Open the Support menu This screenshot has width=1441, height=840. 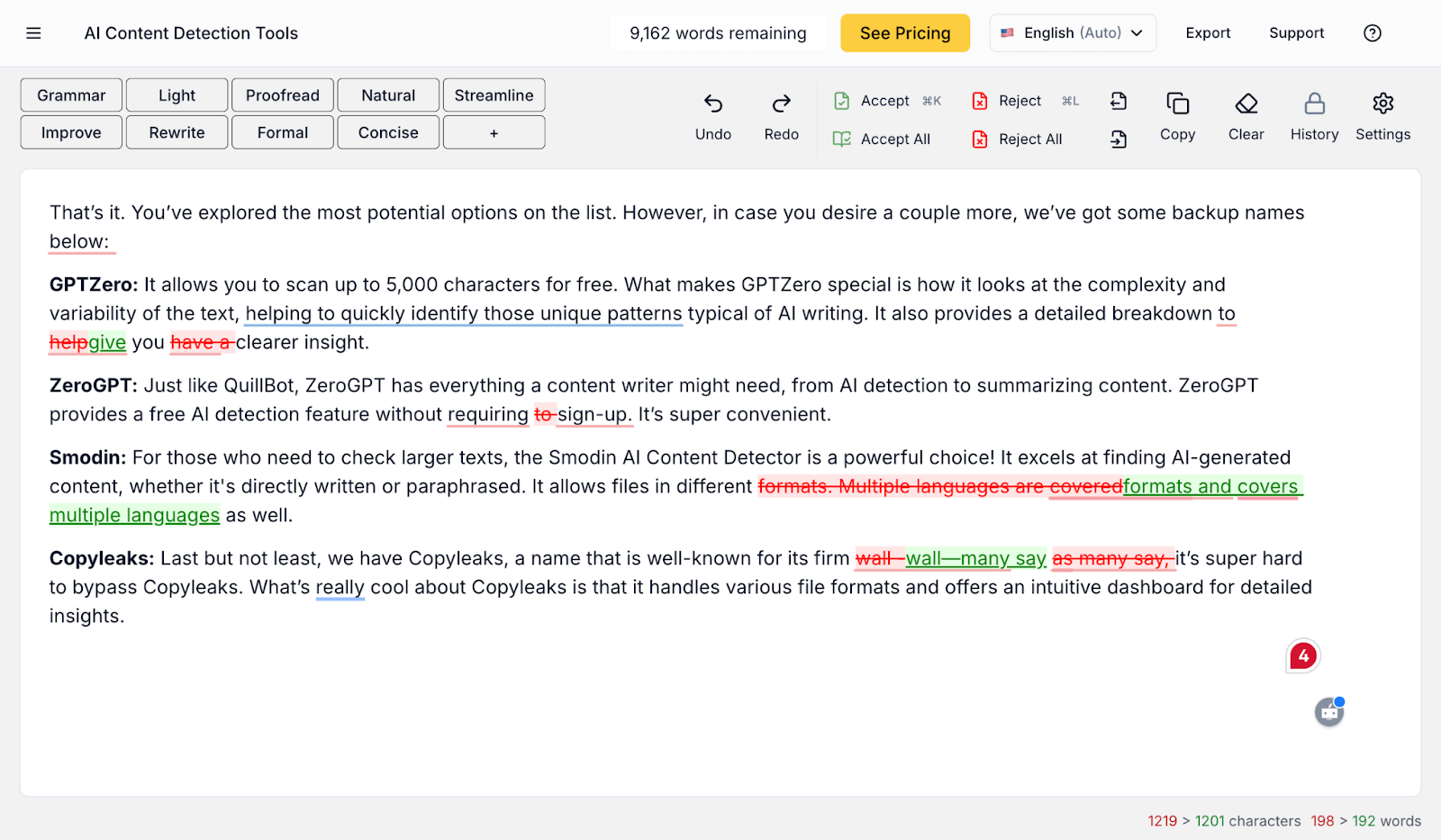pyautogui.click(x=1297, y=33)
